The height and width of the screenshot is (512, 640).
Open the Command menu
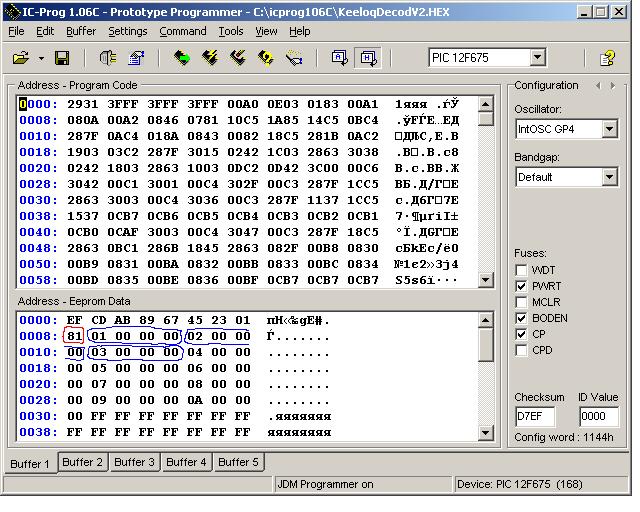(182, 31)
